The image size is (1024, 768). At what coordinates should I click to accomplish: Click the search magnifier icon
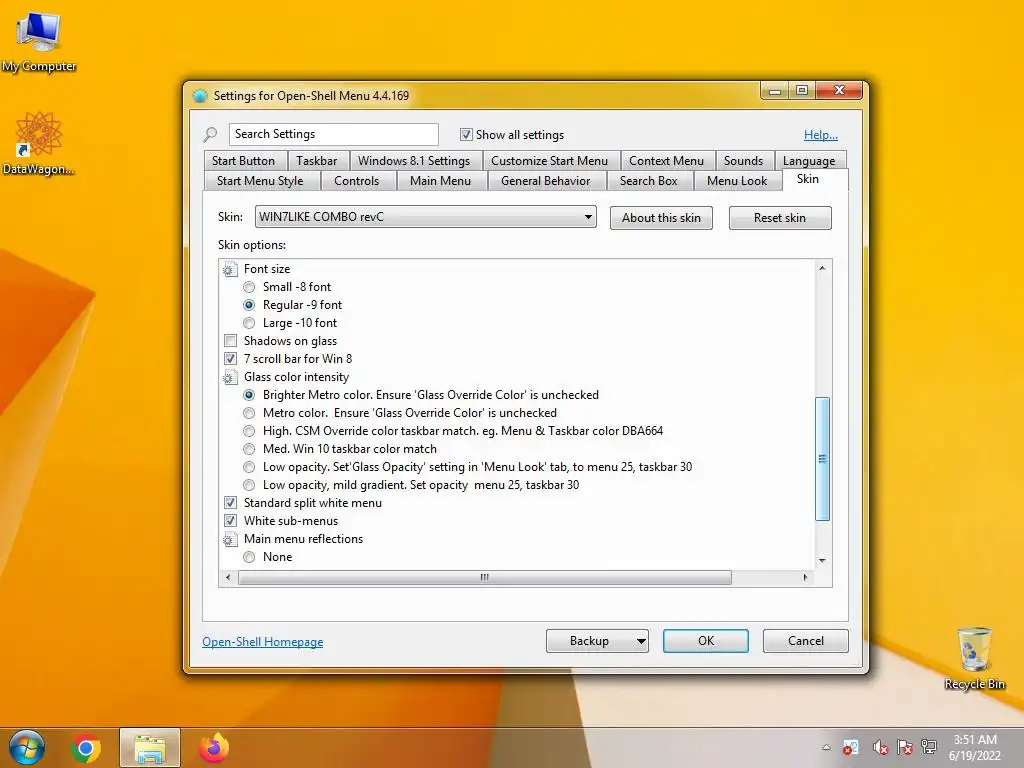pos(210,135)
